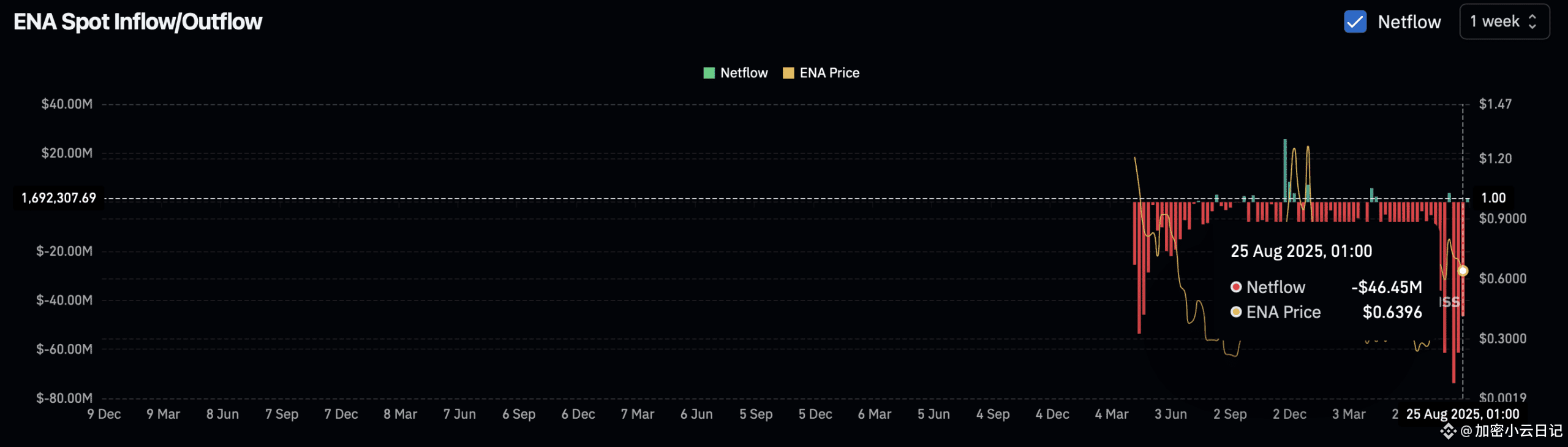Toggle the green Netflow legend swatch

click(x=709, y=73)
